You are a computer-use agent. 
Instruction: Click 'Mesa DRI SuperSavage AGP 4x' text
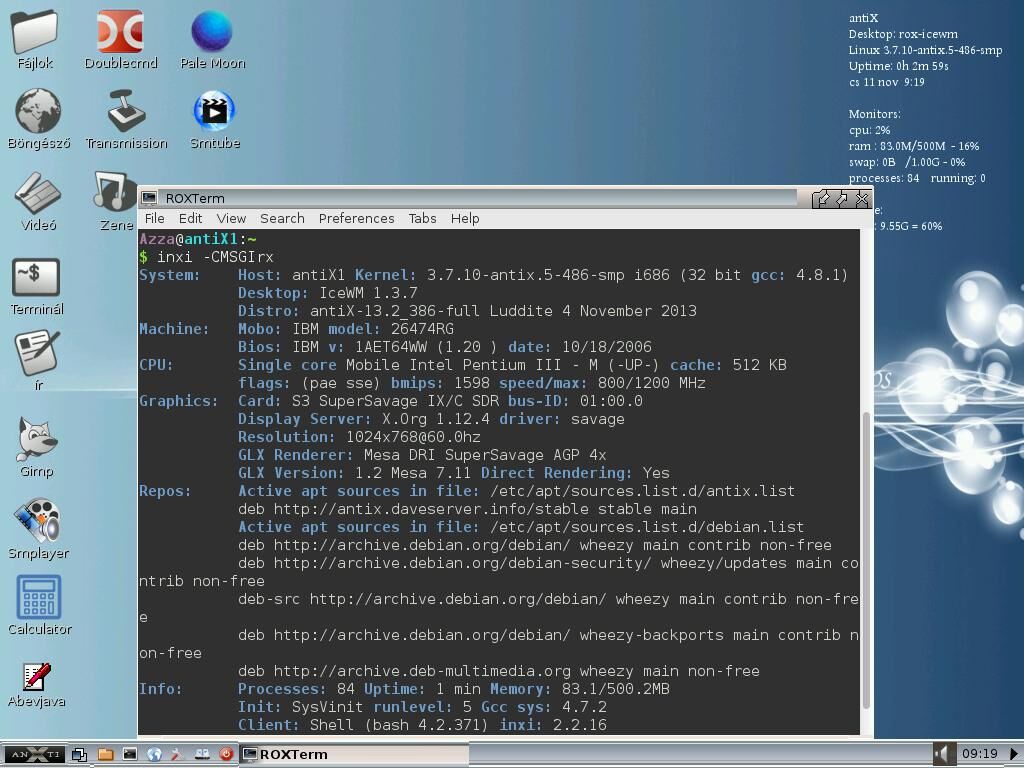485,455
